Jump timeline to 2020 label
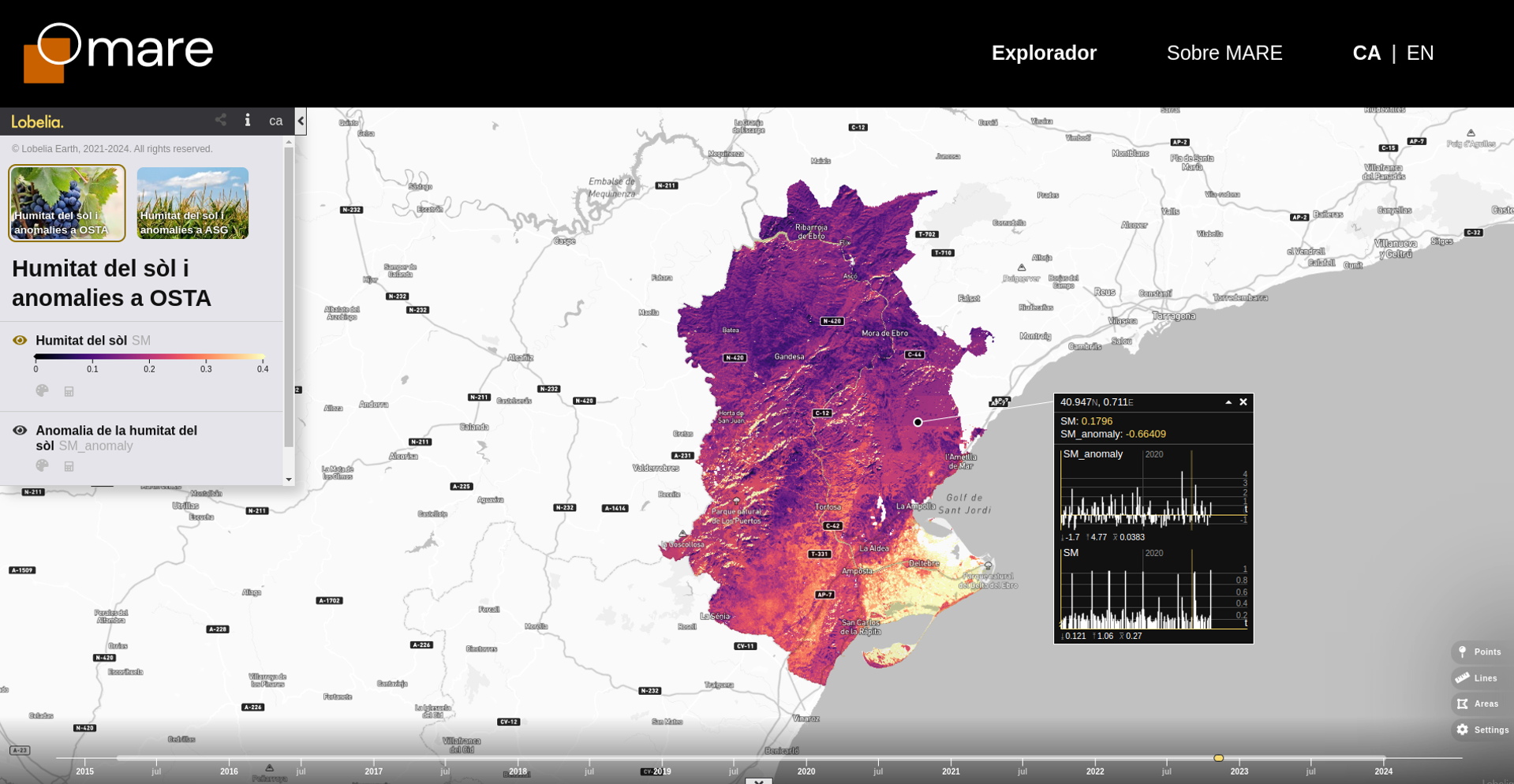Viewport: 1514px width, 784px height. [806, 771]
